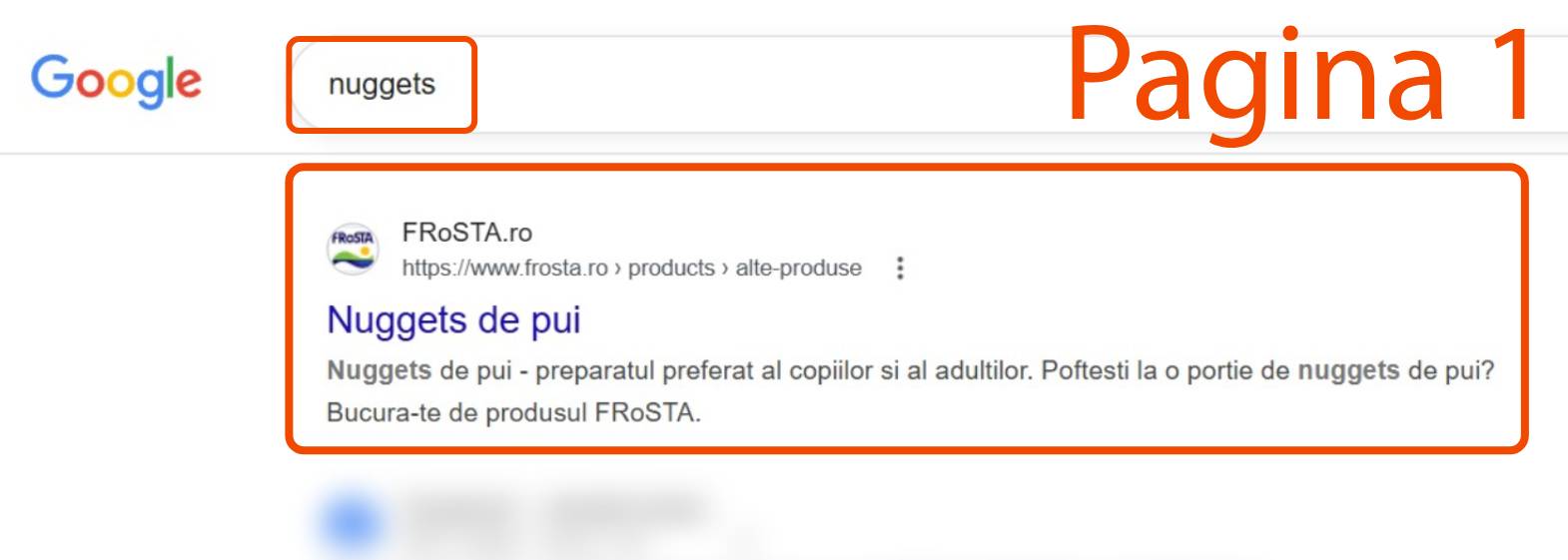This screenshot has height=560, width=1568.
Task: Click the number 1 in Pagina 1
Action: click(x=1509, y=75)
